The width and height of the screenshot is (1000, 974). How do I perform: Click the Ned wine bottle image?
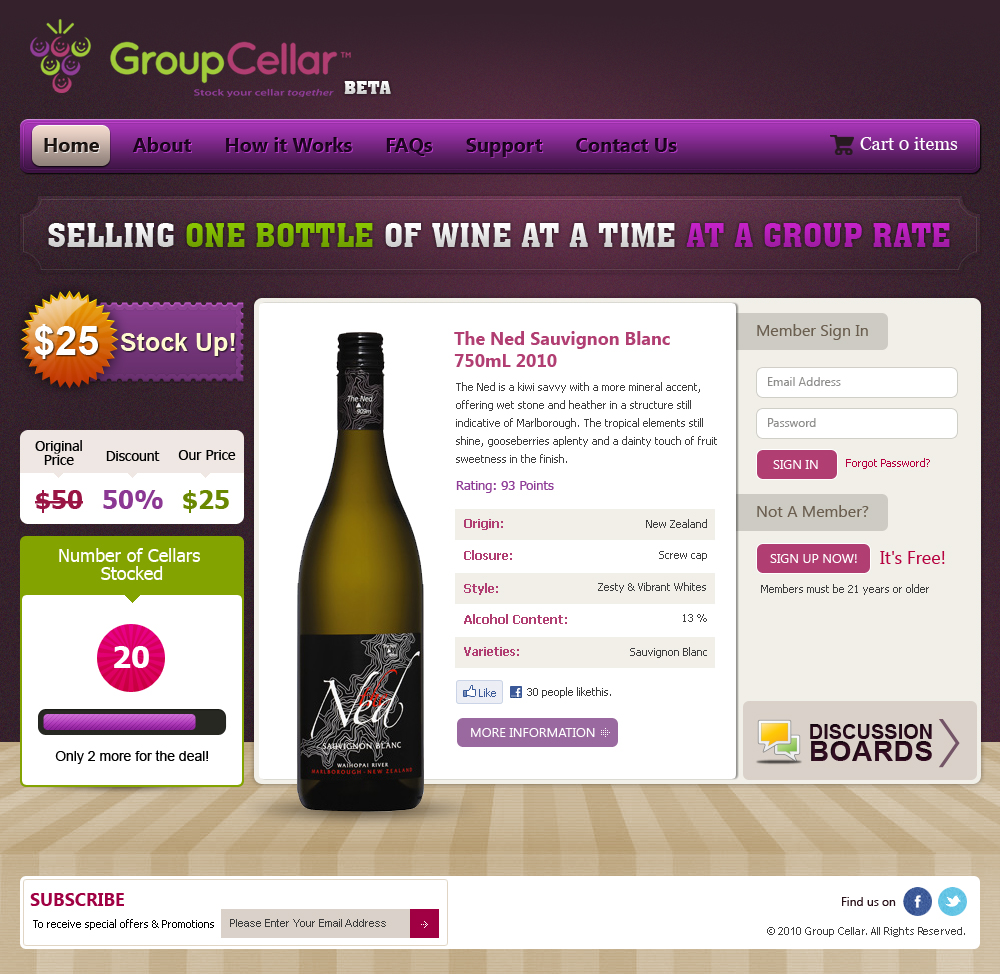pyautogui.click(x=360, y=572)
